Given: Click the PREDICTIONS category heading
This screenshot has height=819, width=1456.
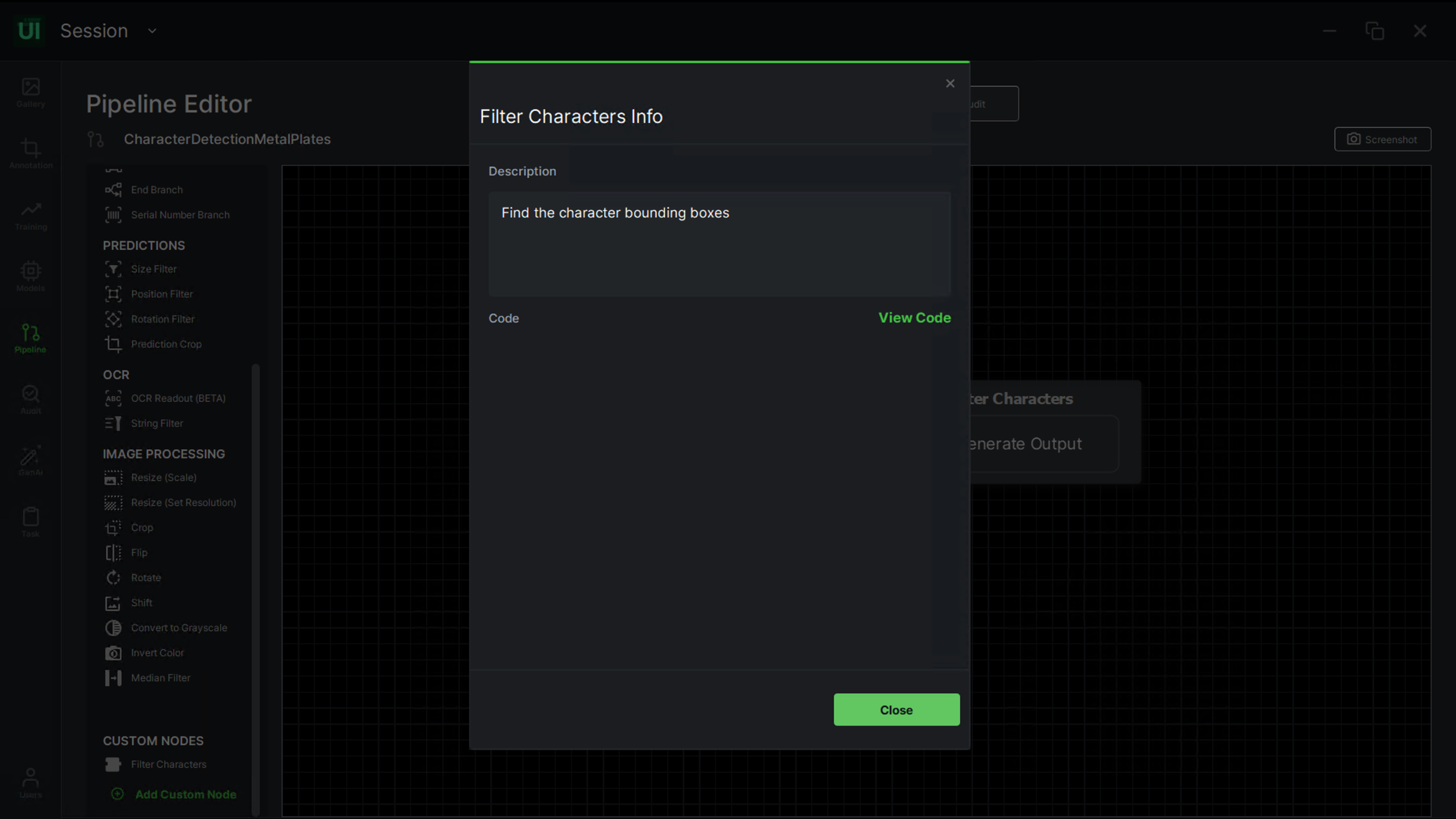Looking at the screenshot, I should (x=143, y=246).
